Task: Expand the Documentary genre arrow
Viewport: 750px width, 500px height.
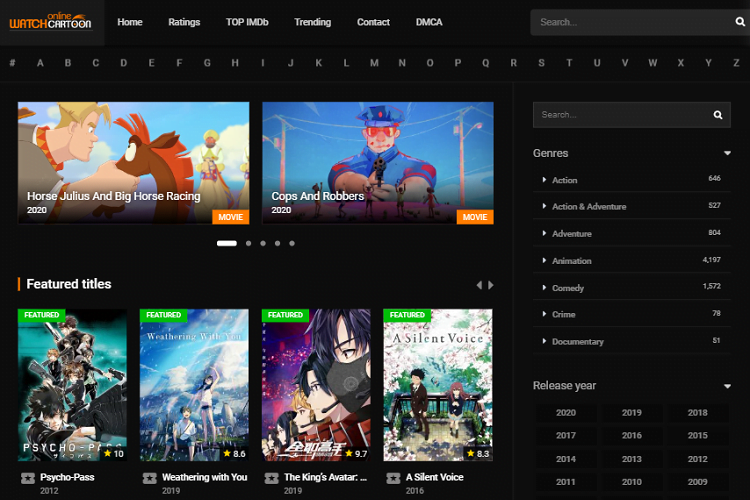Action: (544, 341)
